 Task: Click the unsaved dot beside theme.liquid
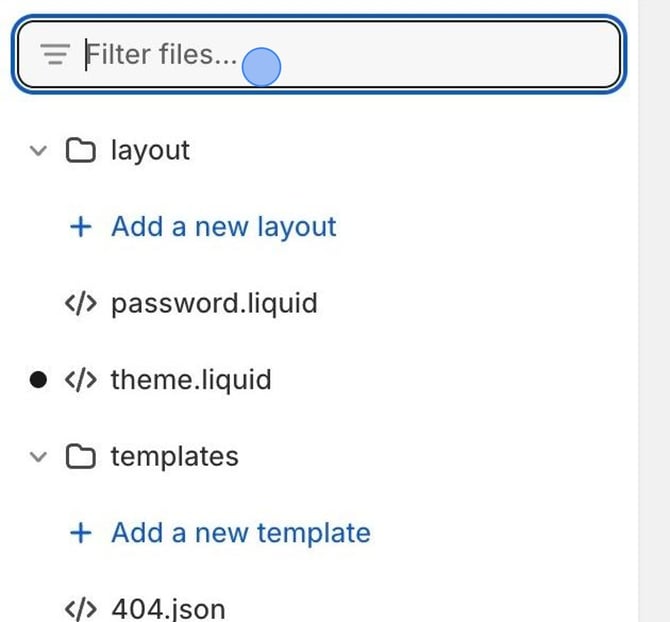pos(39,380)
